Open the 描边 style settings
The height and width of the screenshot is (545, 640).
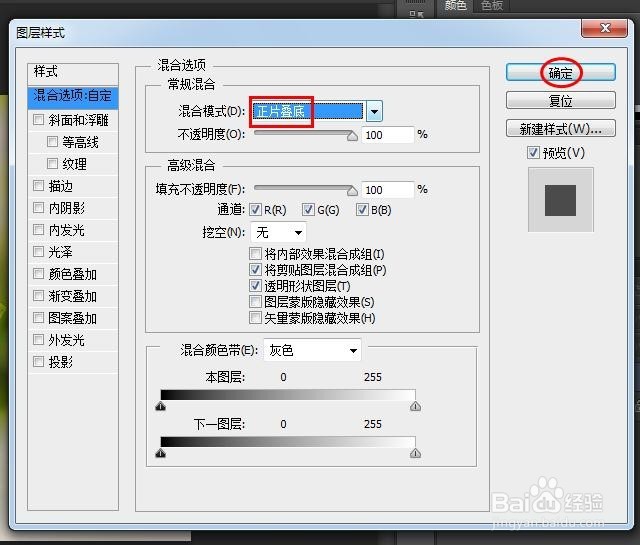click(60, 186)
